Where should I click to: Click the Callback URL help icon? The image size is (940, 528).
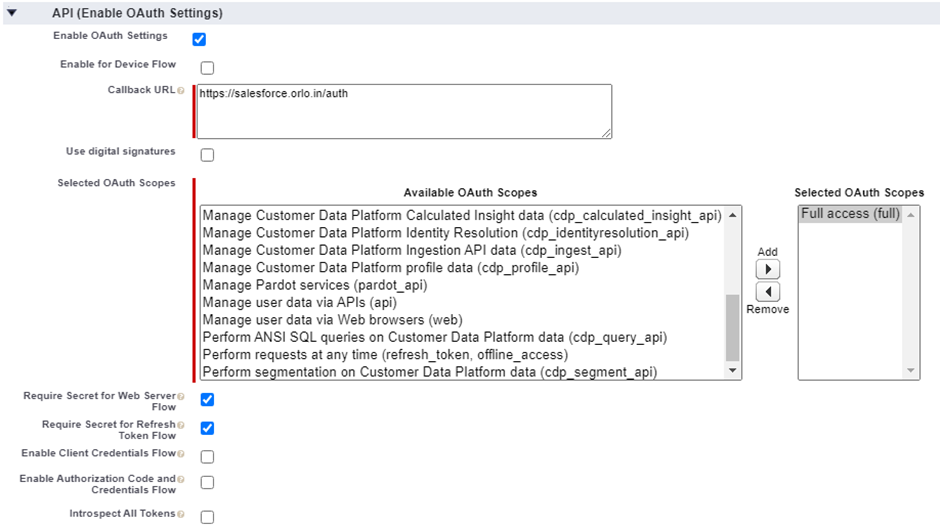(181, 91)
